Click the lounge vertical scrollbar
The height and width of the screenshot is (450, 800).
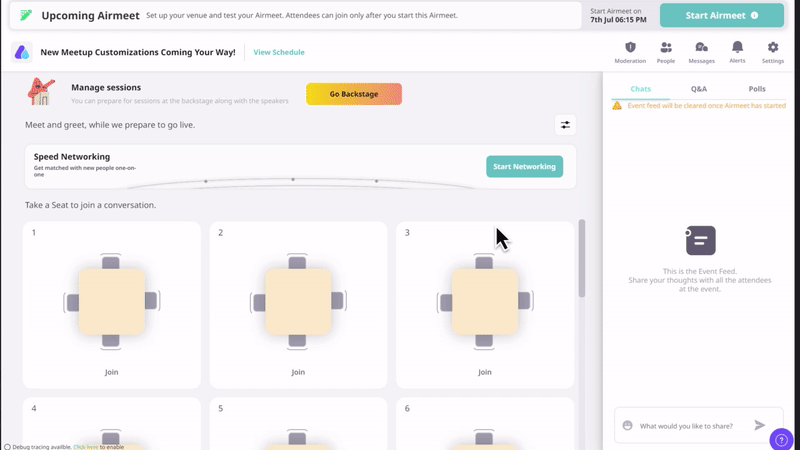pos(582,259)
